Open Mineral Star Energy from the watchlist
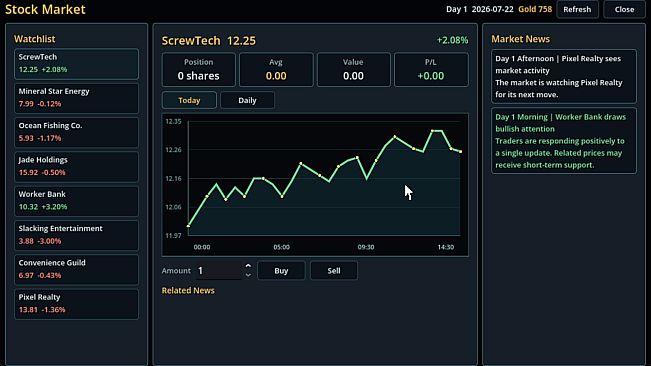The height and width of the screenshot is (366, 651). (x=76, y=98)
